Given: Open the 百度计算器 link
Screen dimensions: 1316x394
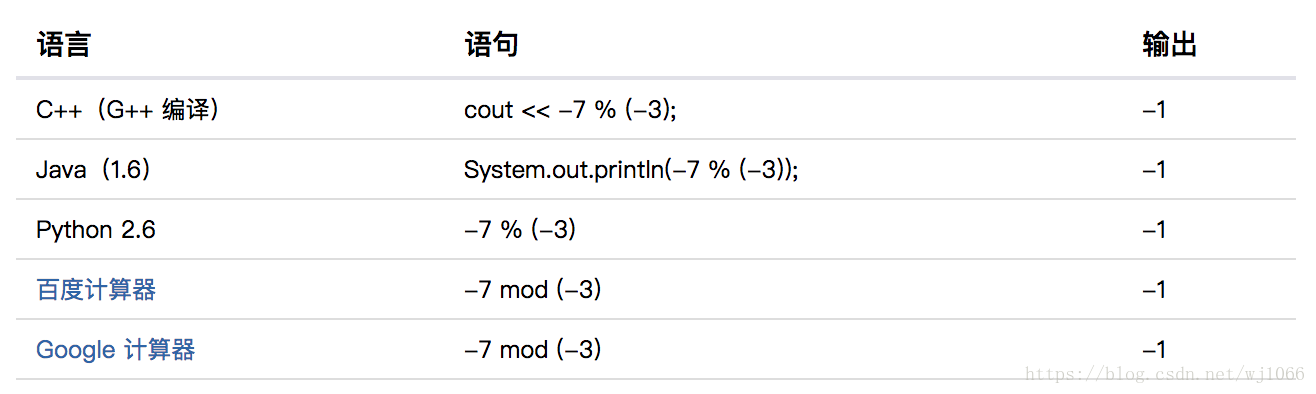Looking at the screenshot, I should (x=96, y=290).
